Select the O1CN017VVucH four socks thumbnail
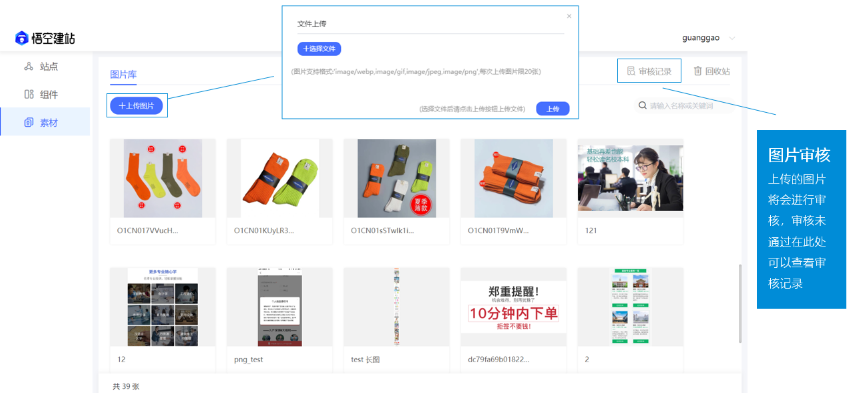The width and height of the screenshot is (849, 394). [x=163, y=179]
